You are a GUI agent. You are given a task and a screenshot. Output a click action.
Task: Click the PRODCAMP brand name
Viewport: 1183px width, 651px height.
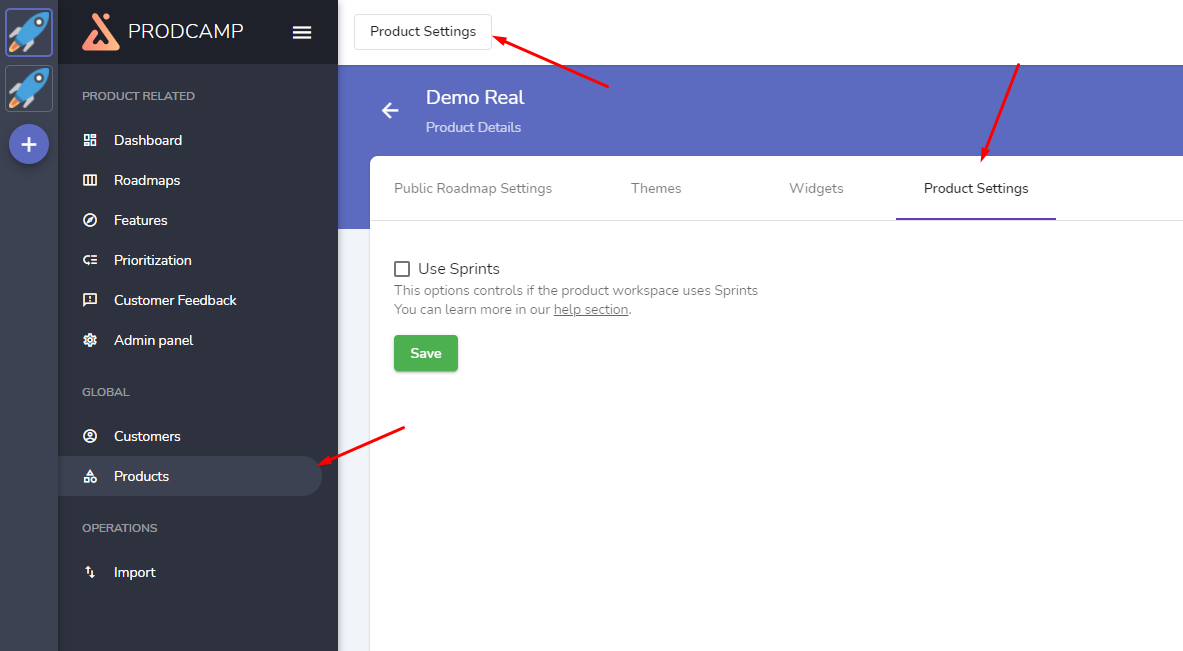point(186,31)
